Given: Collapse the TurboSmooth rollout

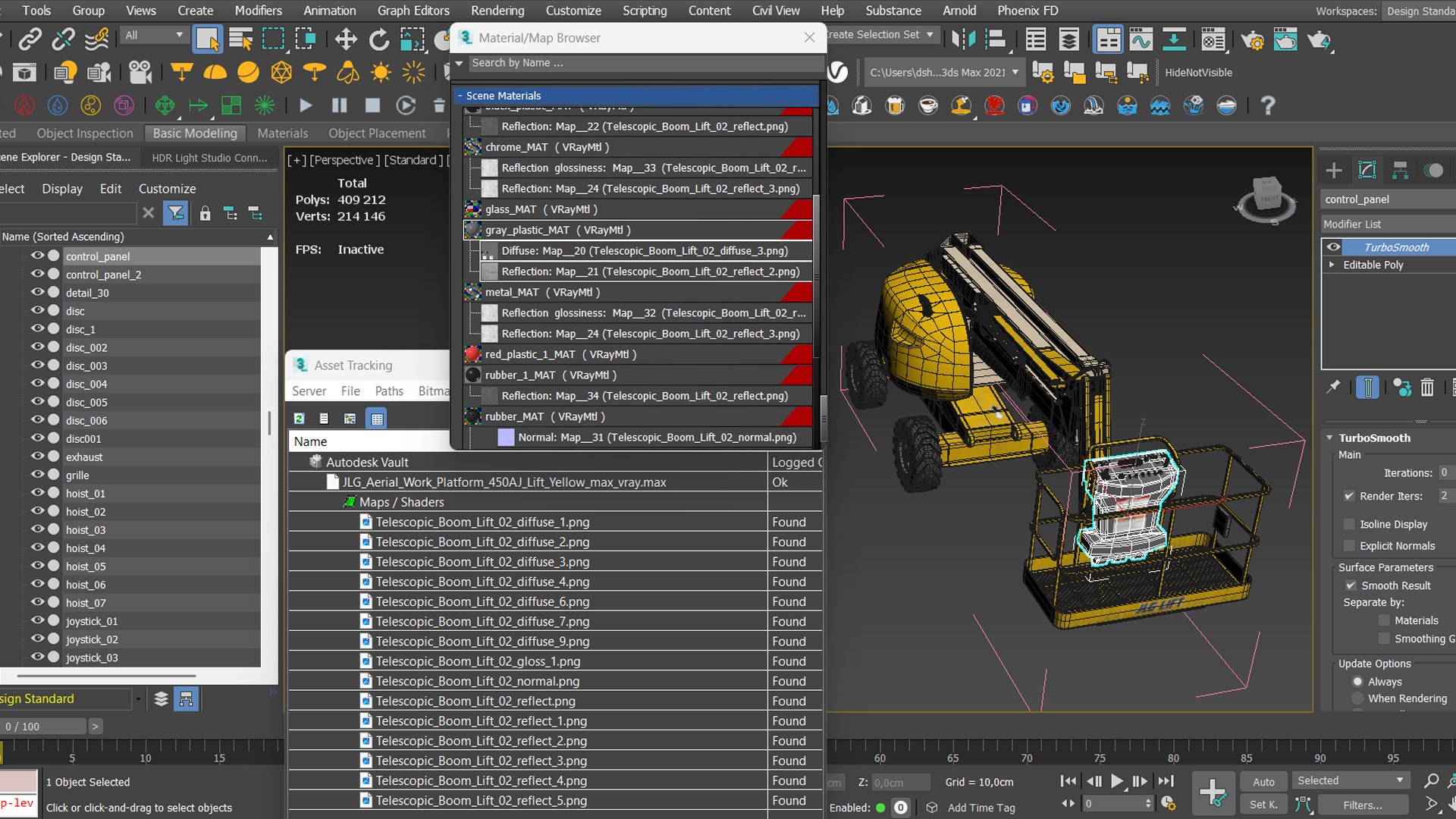Looking at the screenshot, I should point(1330,438).
